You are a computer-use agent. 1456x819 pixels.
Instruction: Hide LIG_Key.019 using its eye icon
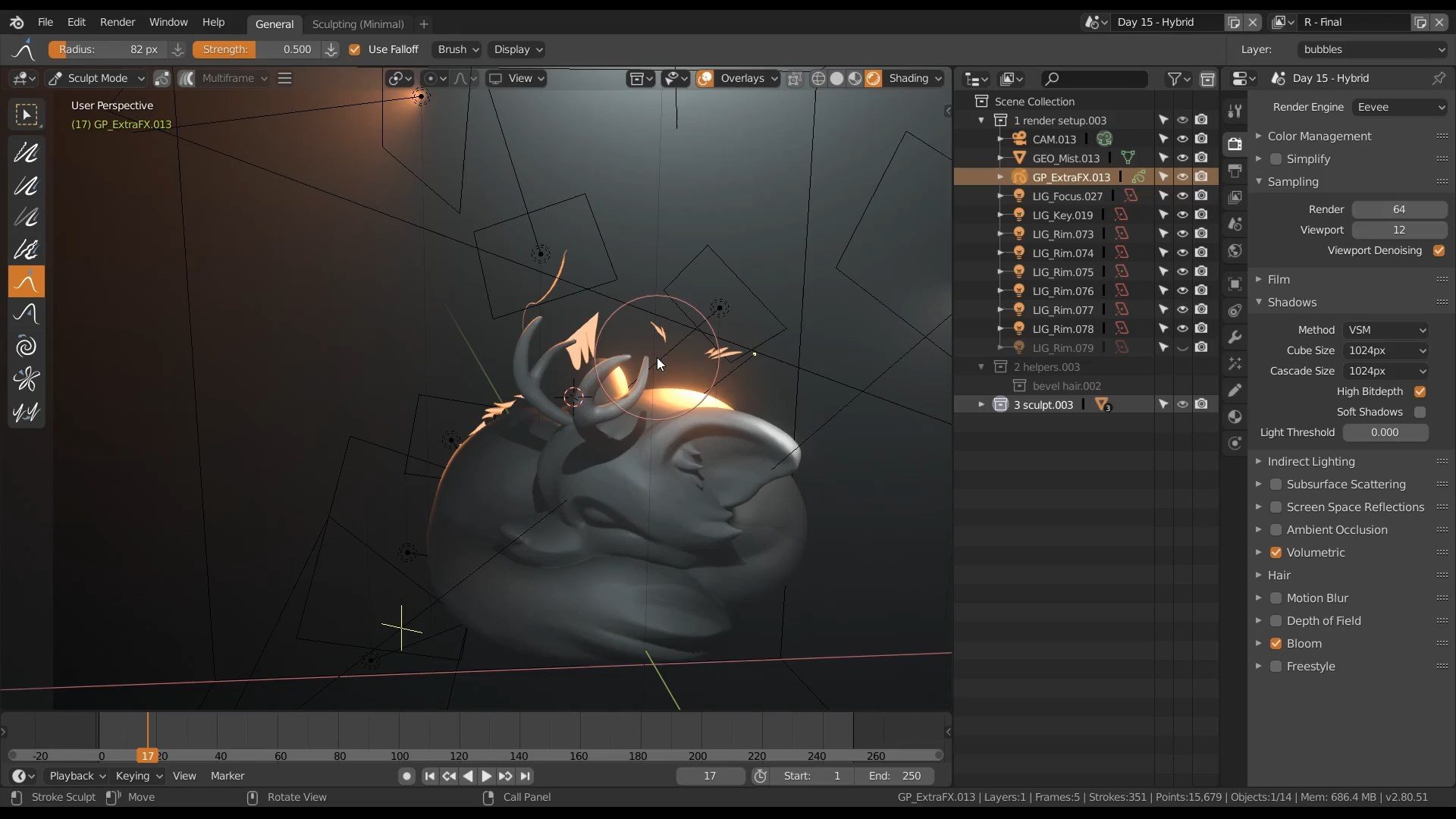click(x=1182, y=215)
